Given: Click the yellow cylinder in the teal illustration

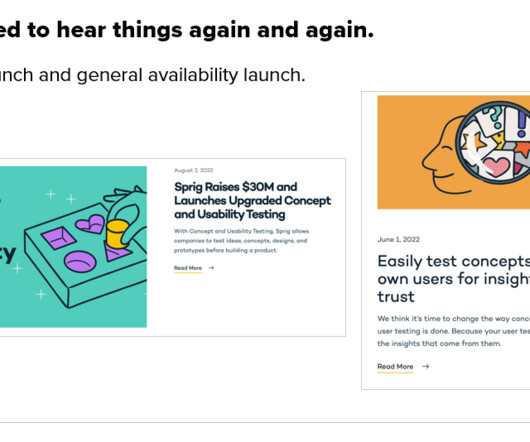Looking at the screenshot, I should (117, 234).
